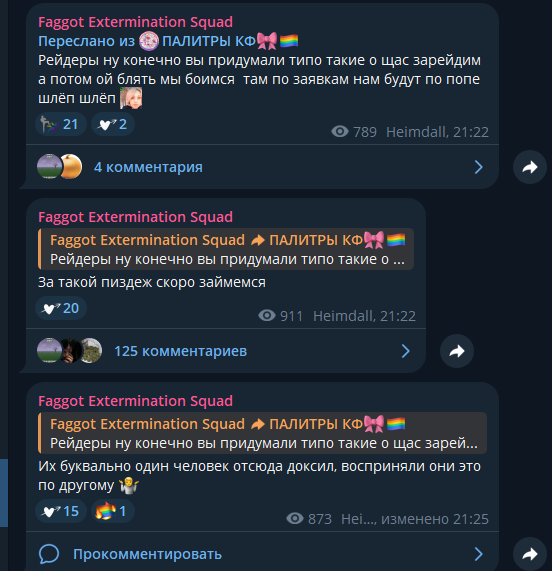This screenshot has width=552, height=571.
Task: Open quoted reply in second post
Action: pyautogui.click(x=226, y=249)
